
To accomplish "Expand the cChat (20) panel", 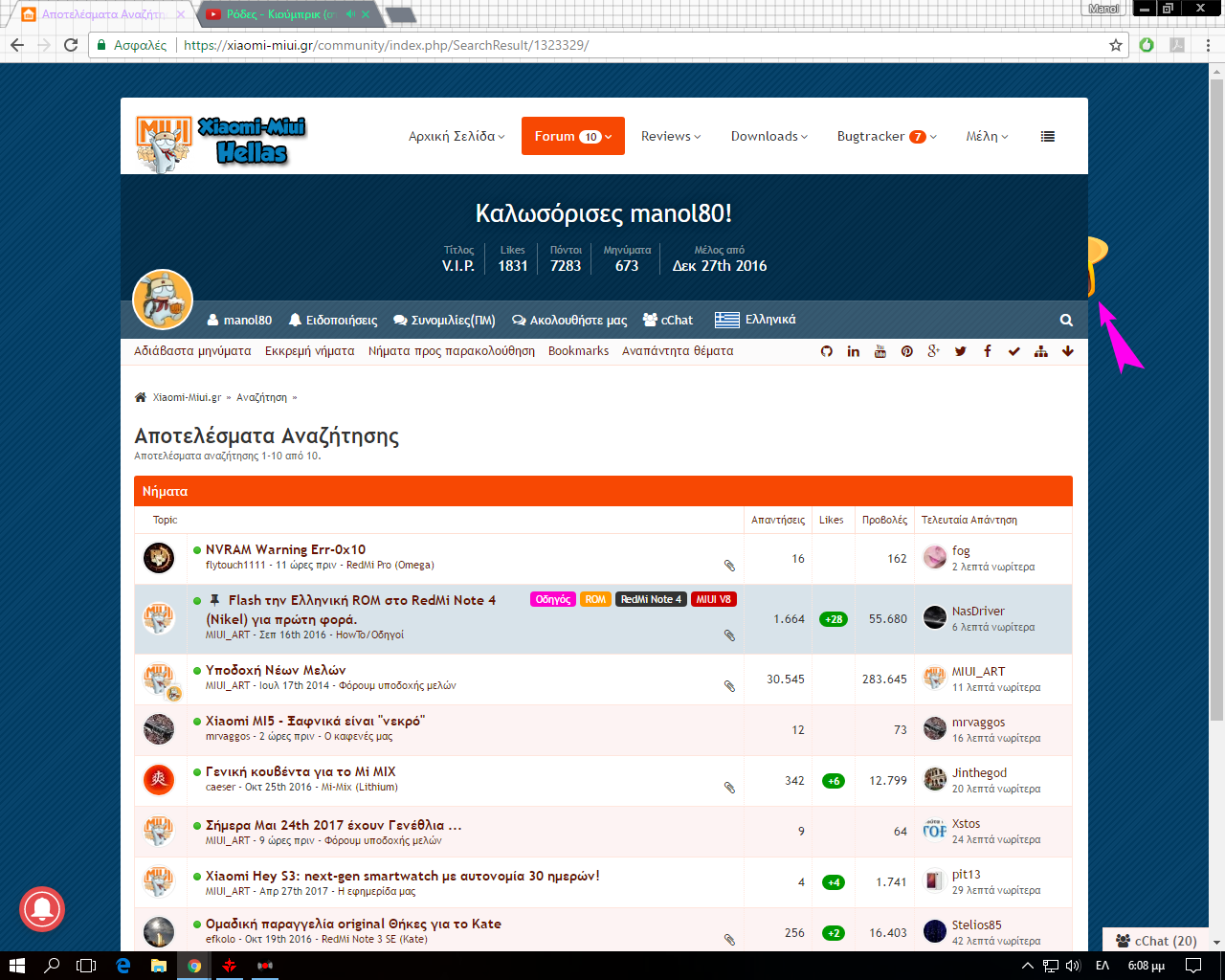I will [1156, 941].
